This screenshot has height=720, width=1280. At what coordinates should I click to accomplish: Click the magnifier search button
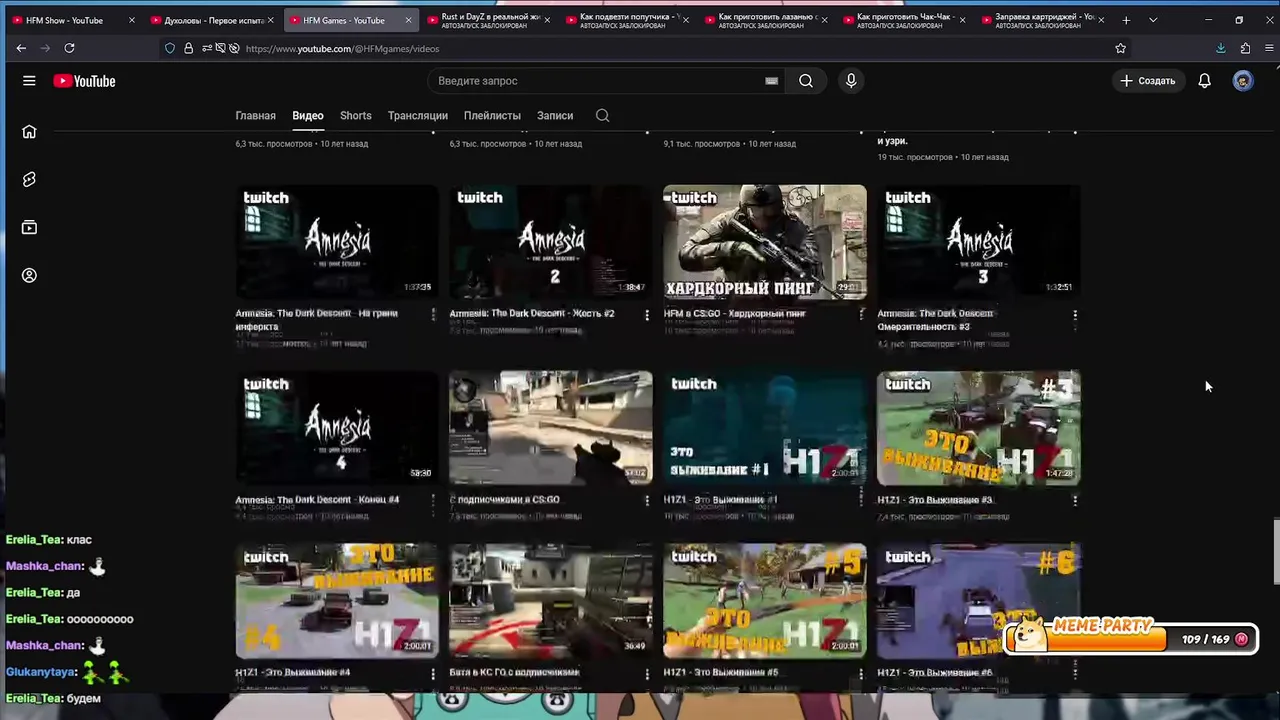pos(806,81)
